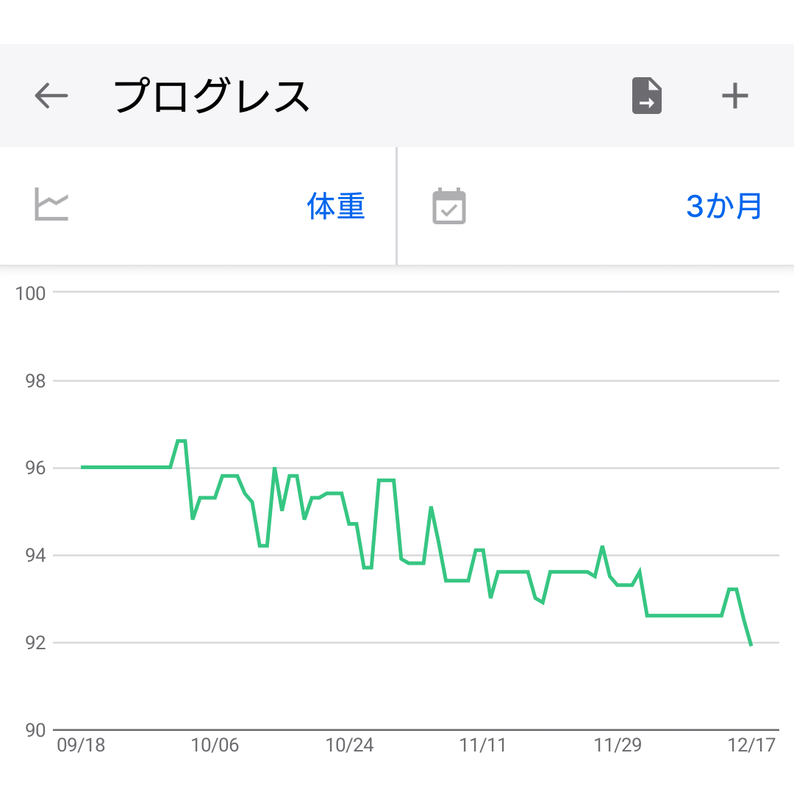
Task: Click the 10/24 date axis label
Action: (x=350, y=745)
